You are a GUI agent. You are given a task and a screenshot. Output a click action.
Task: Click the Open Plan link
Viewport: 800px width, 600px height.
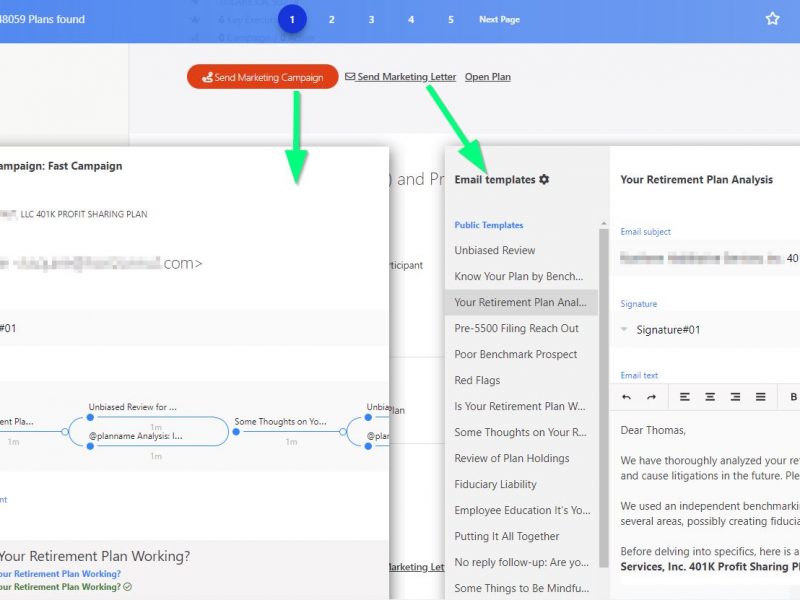[488, 77]
